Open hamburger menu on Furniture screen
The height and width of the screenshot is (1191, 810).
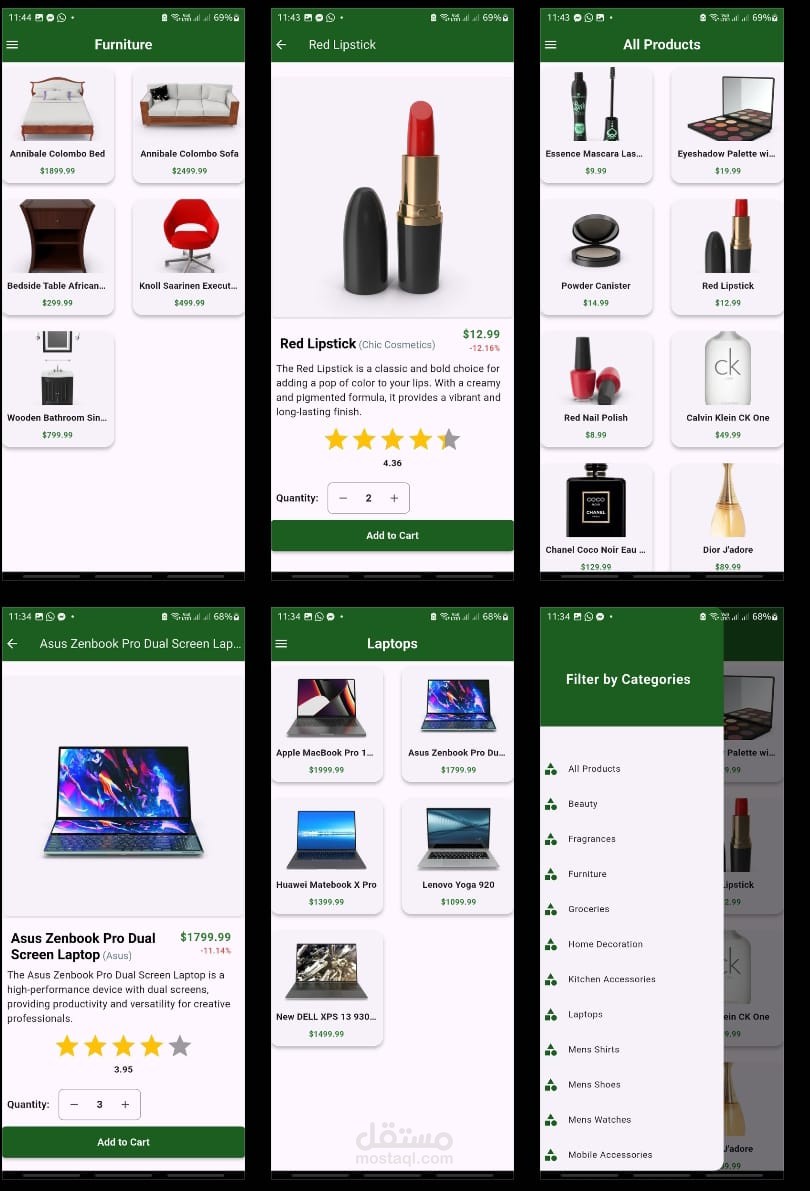(x=12, y=45)
